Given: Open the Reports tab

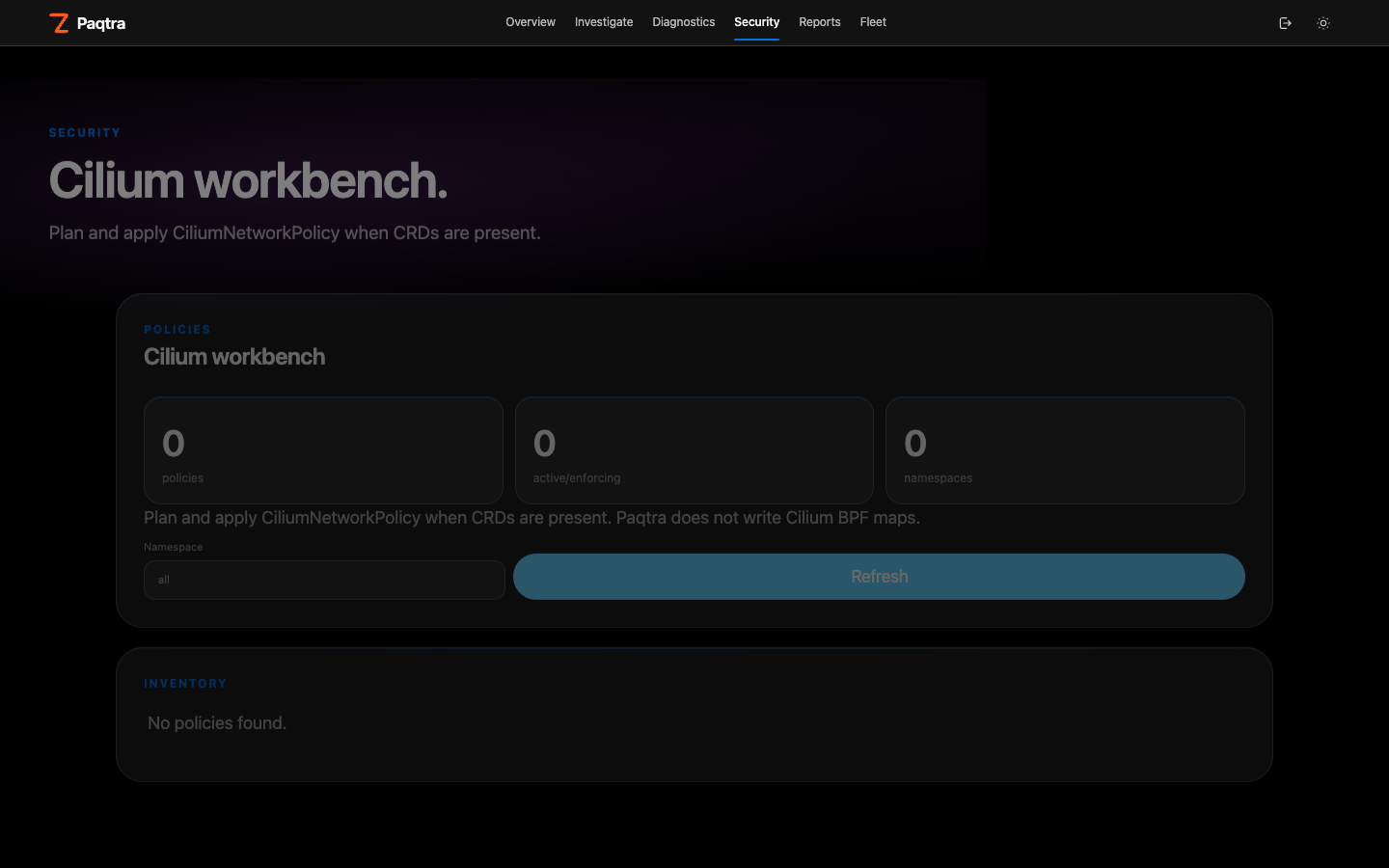Looking at the screenshot, I should click(820, 22).
